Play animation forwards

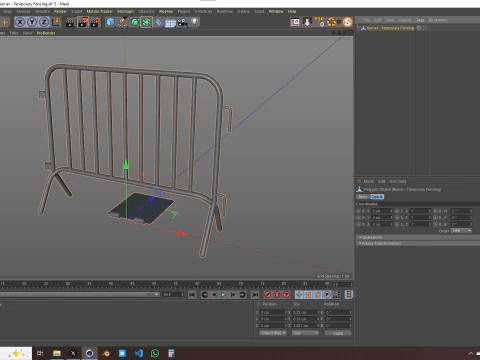pos(224,295)
